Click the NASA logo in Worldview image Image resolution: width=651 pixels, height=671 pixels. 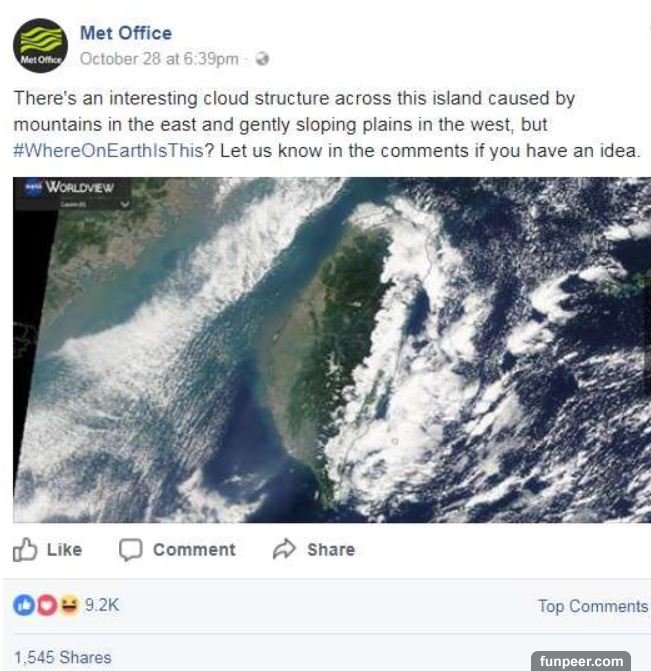[33, 189]
